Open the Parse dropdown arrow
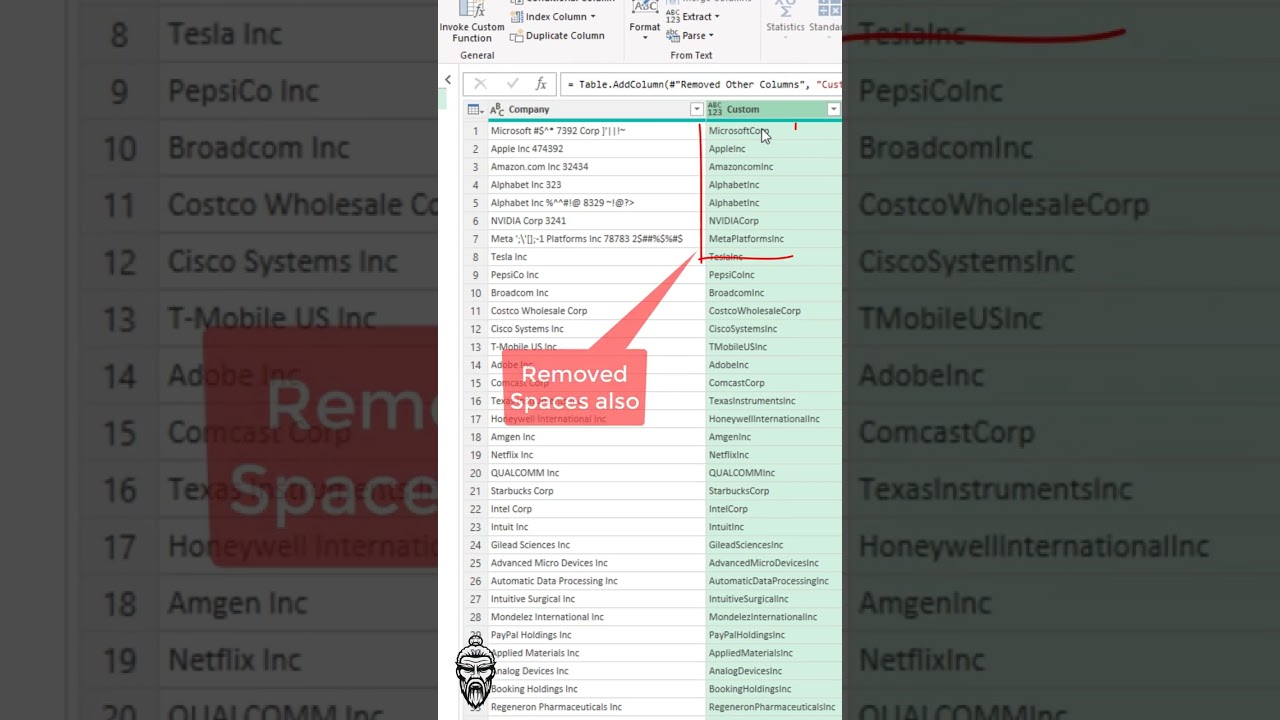Image resolution: width=1280 pixels, height=720 pixels. click(x=711, y=36)
